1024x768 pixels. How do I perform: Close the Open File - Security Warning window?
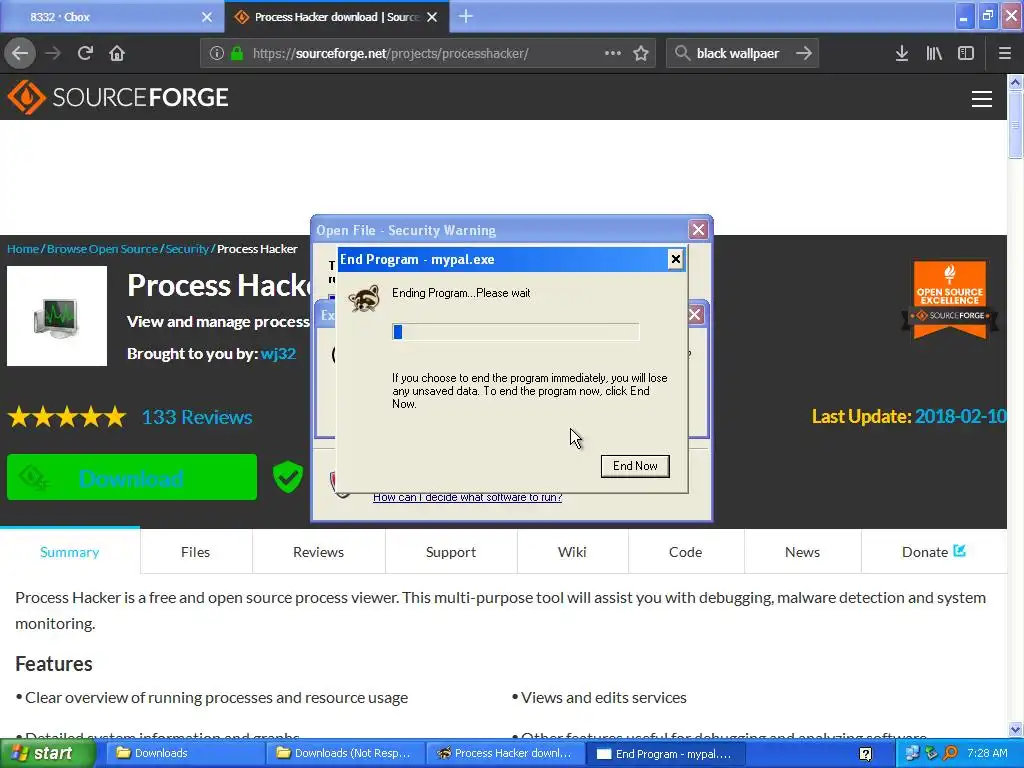[698, 229]
